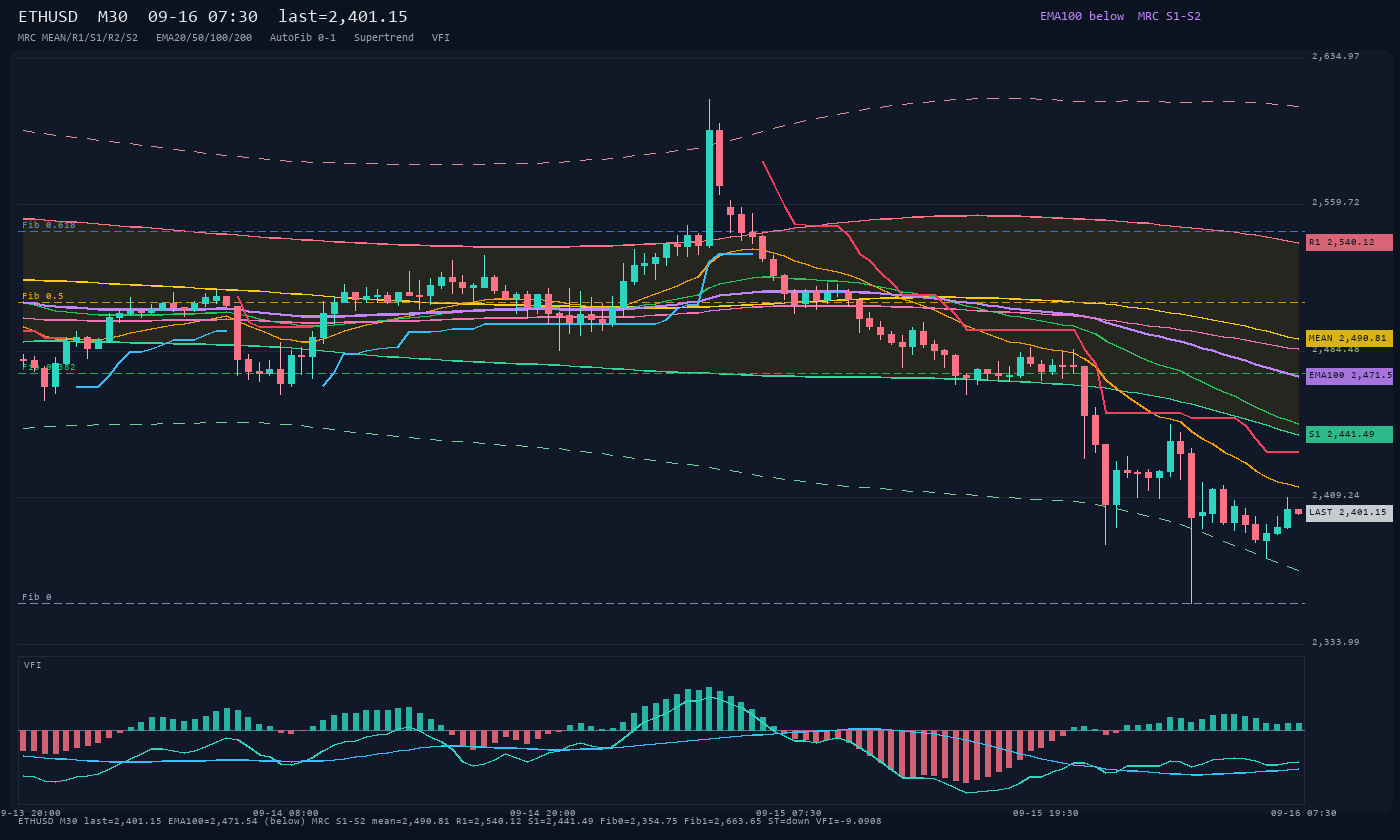Select the purple EMA100 price tag
This screenshot has width=1400, height=840.
pyautogui.click(x=1349, y=375)
